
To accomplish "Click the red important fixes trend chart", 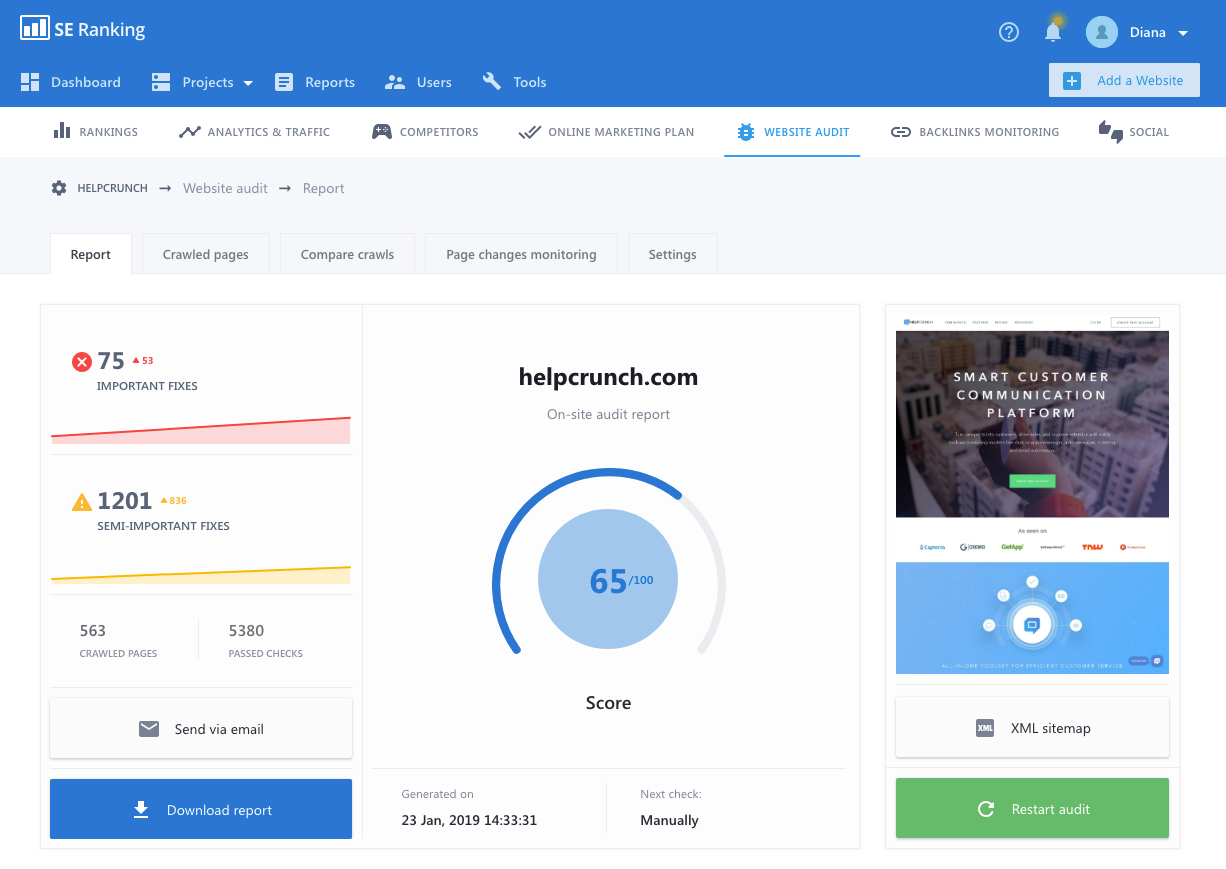I will coord(201,430).
